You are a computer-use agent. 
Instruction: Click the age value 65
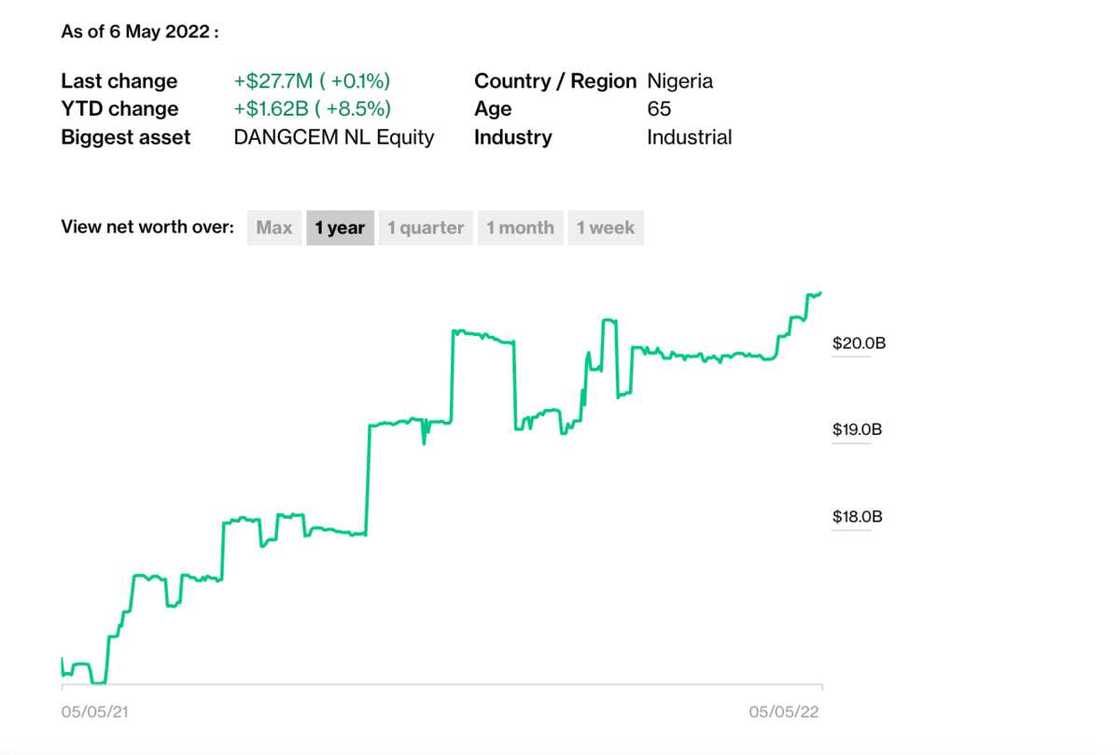point(659,109)
